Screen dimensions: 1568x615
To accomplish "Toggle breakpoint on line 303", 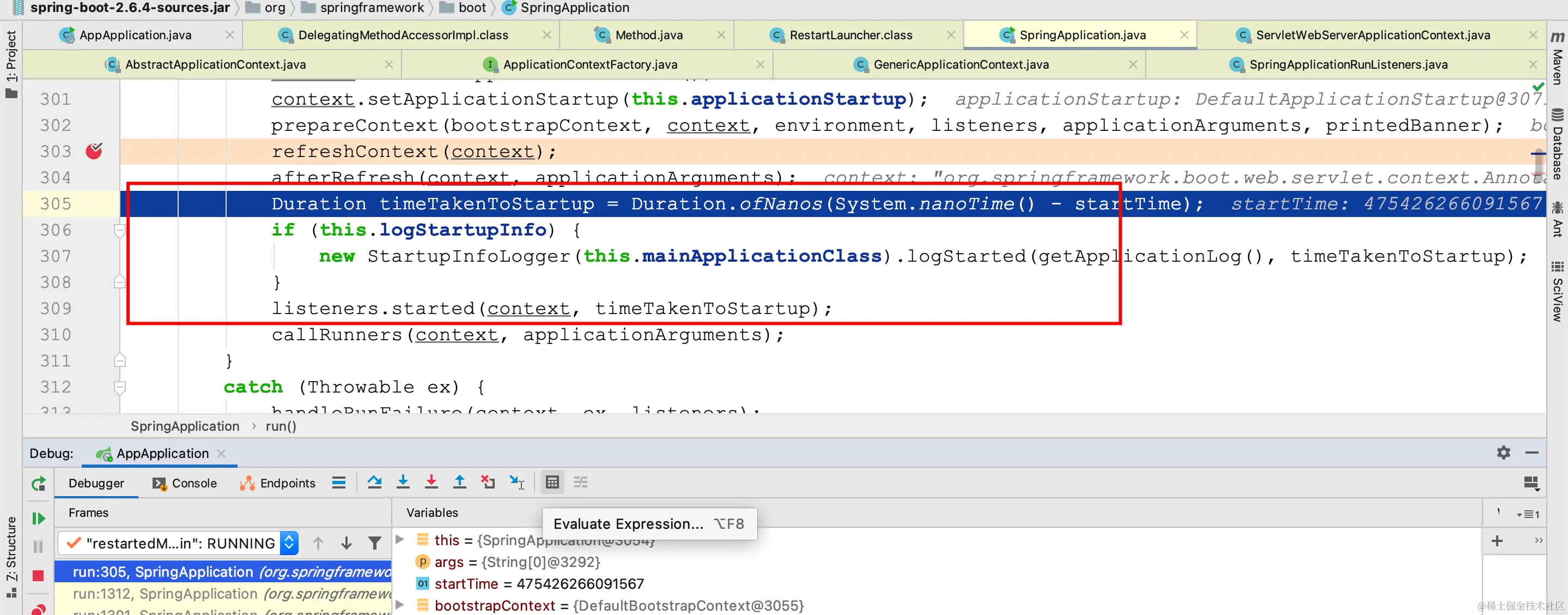I will click(x=94, y=151).
